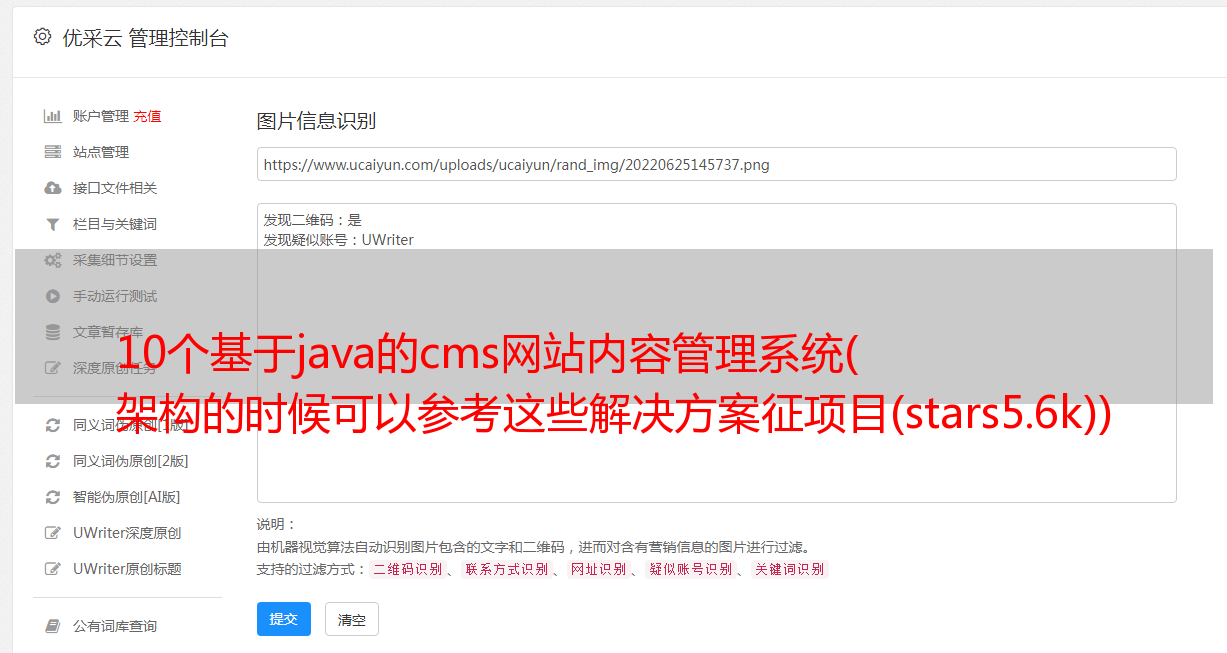
Task: Click the 智能伪原创[AI版] refresh icon
Action: 53,497
